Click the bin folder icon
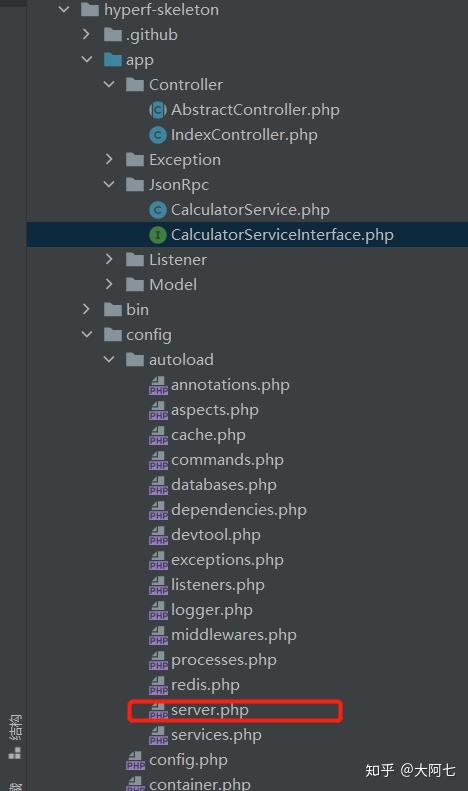 tap(113, 309)
